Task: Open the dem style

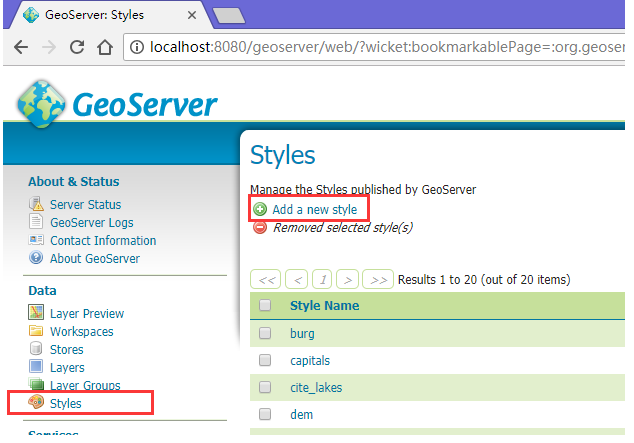Action: (x=301, y=414)
